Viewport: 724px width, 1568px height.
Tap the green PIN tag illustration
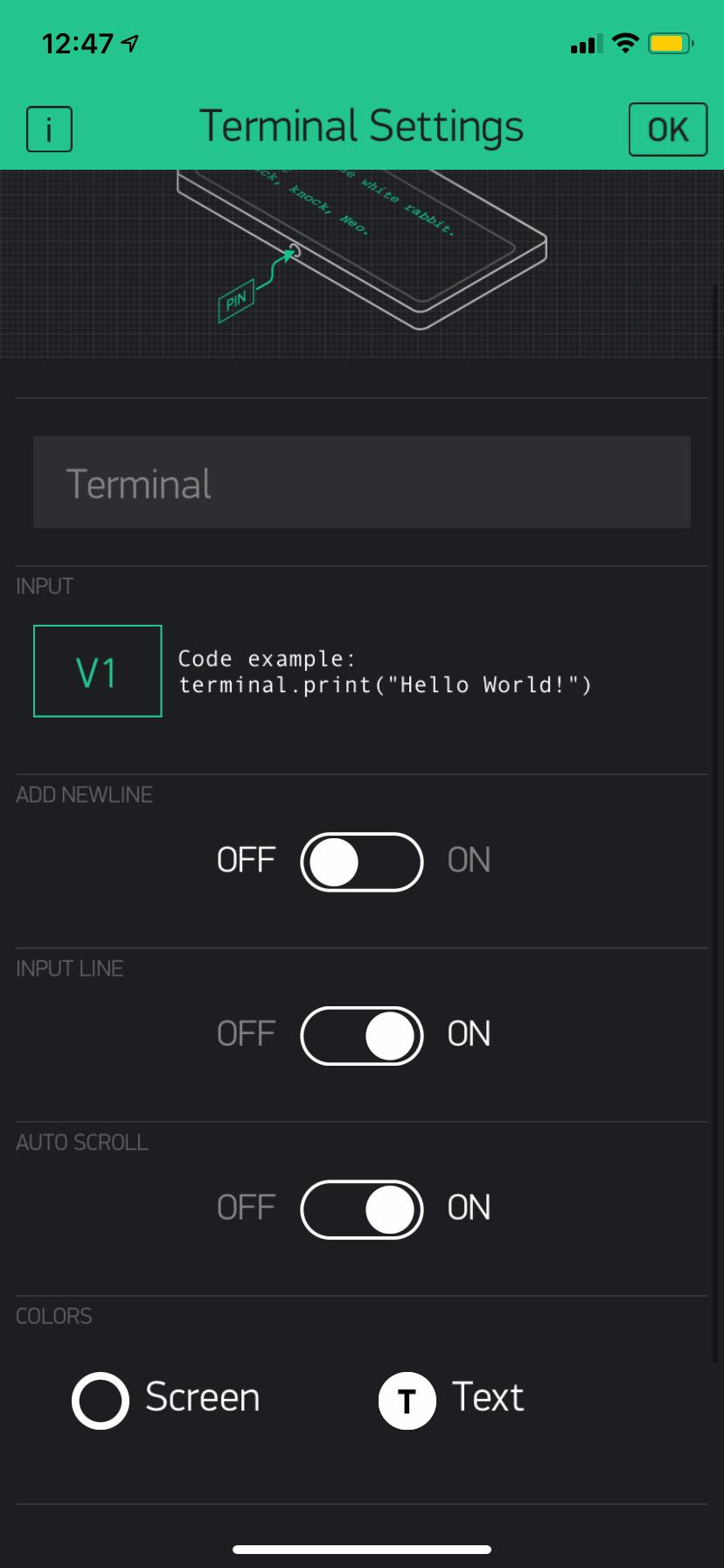pyautogui.click(x=236, y=301)
